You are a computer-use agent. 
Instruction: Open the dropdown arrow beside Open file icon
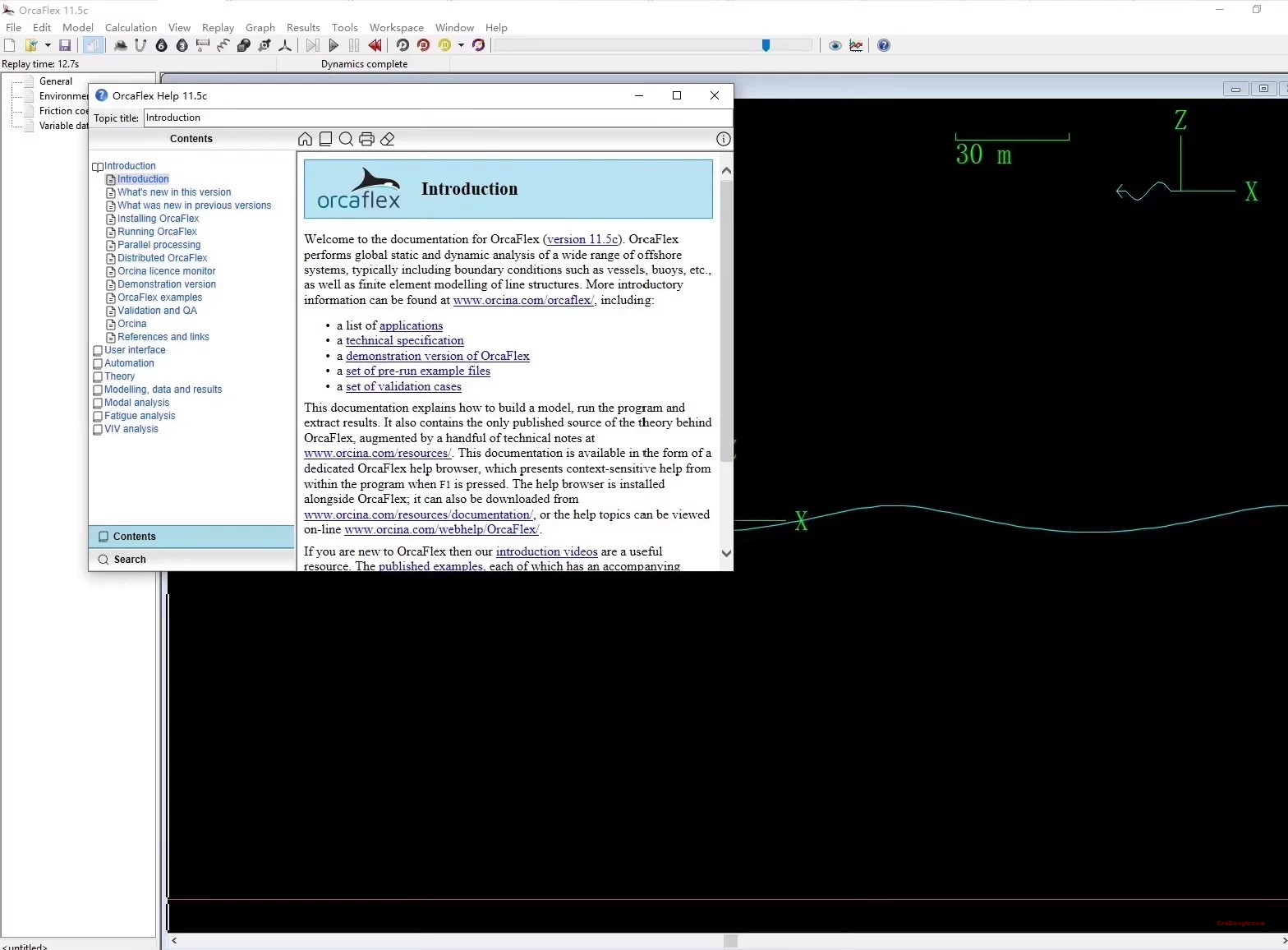coord(48,45)
